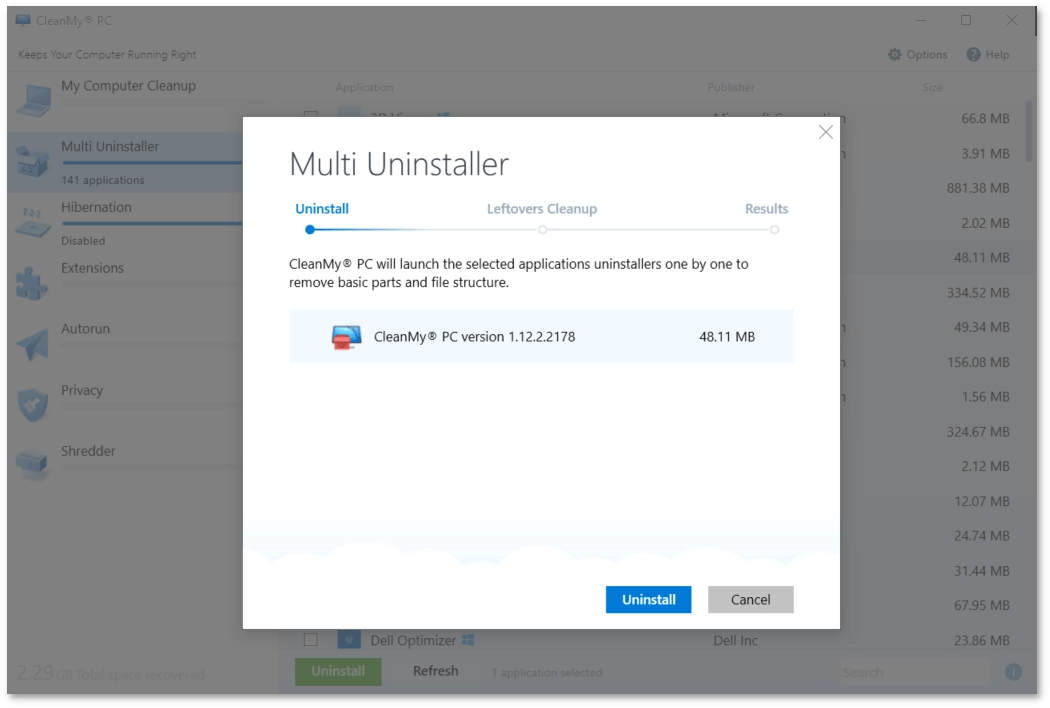Image resolution: width=1050 pixels, height=708 pixels.
Task: Click the Results progress step dot
Action: point(774,230)
